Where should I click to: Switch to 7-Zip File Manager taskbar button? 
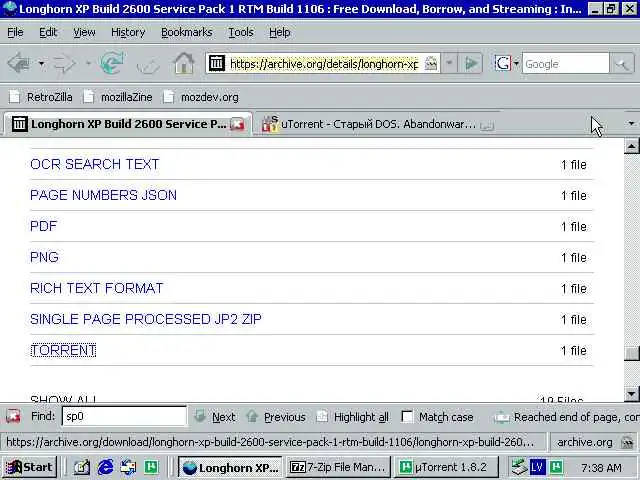coord(338,467)
